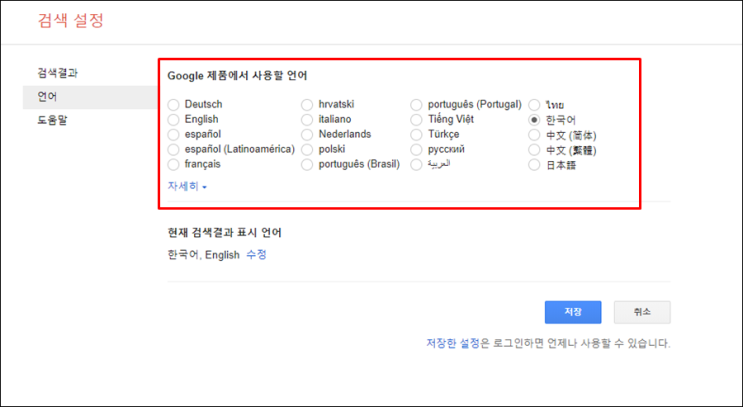This screenshot has width=743, height=407.
Task: Choose português (Brasil) radio option
Action: (307, 164)
